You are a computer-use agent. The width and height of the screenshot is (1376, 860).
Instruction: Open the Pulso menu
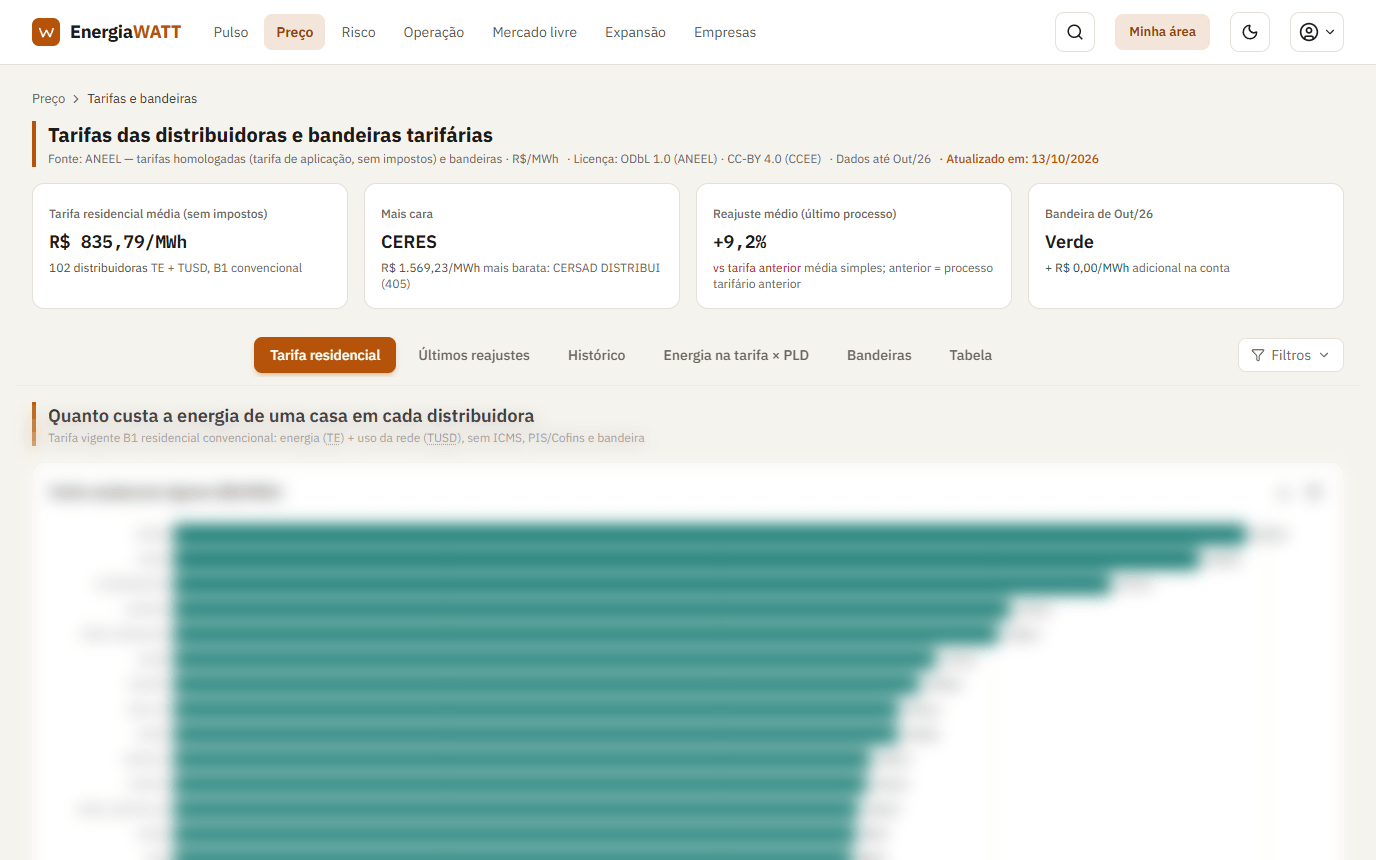[231, 32]
